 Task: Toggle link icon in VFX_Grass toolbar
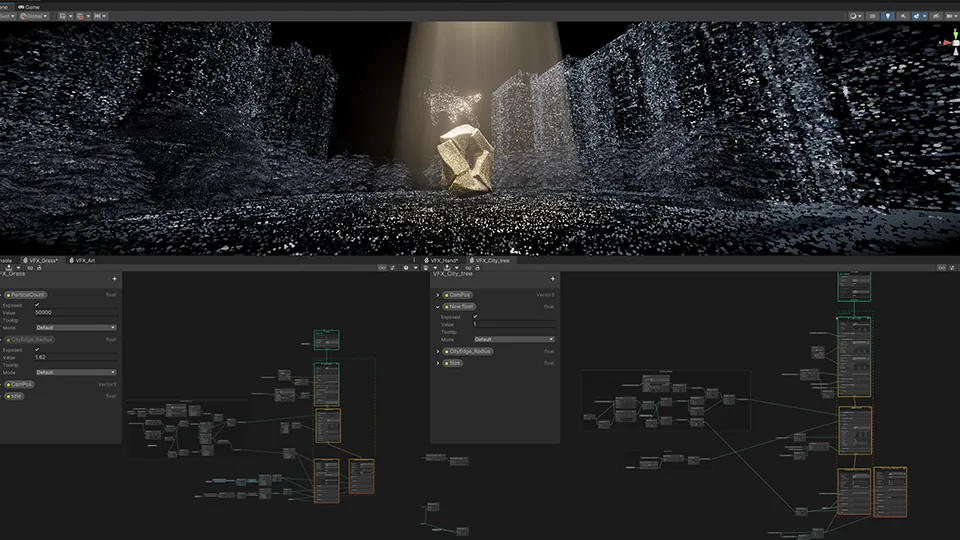point(30,268)
